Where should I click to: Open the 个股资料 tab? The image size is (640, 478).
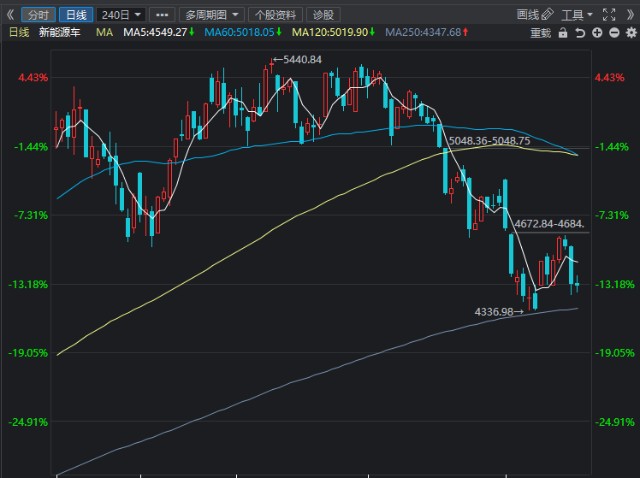pos(275,15)
